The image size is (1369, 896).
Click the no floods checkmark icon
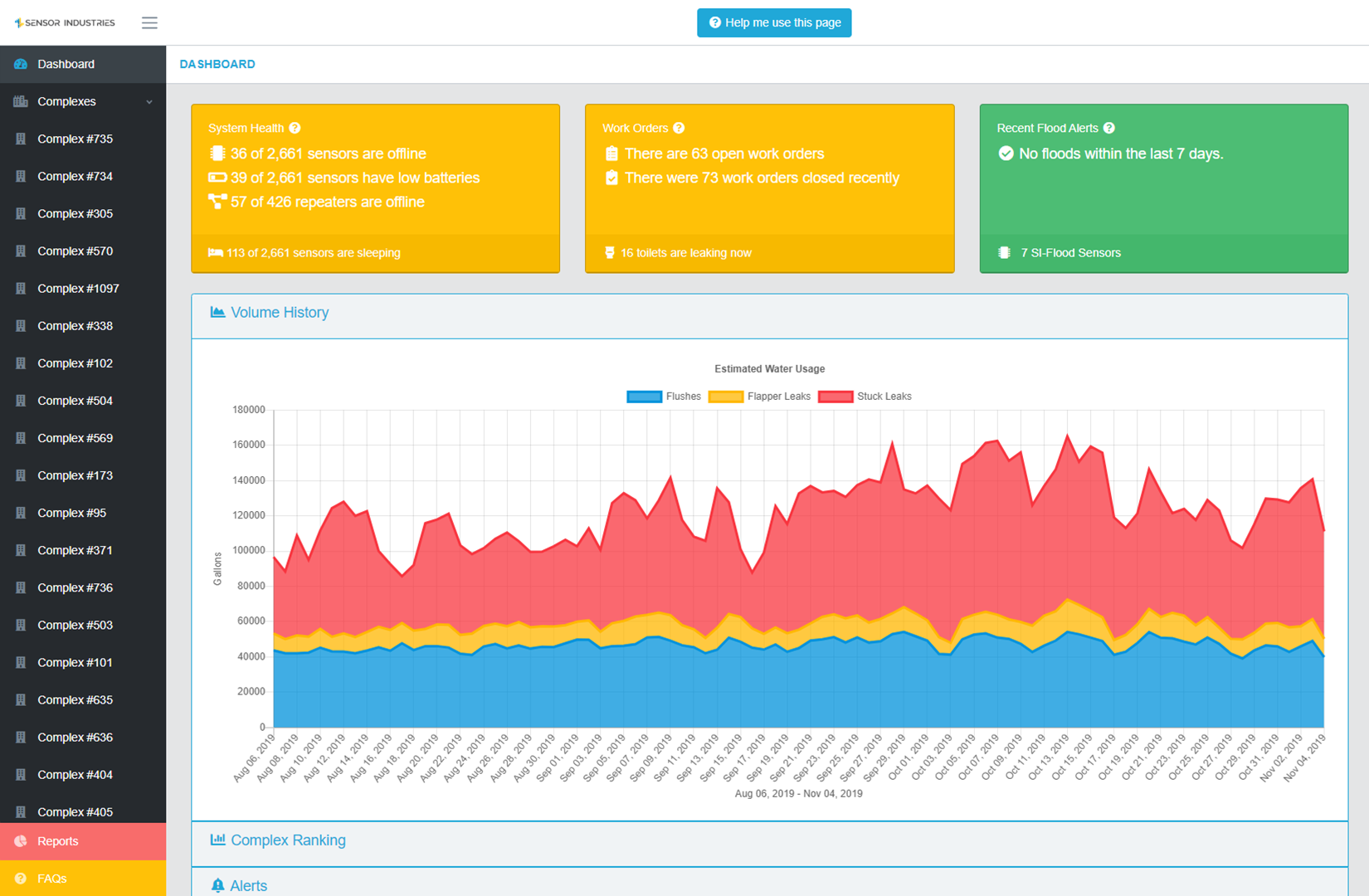coord(1006,153)
